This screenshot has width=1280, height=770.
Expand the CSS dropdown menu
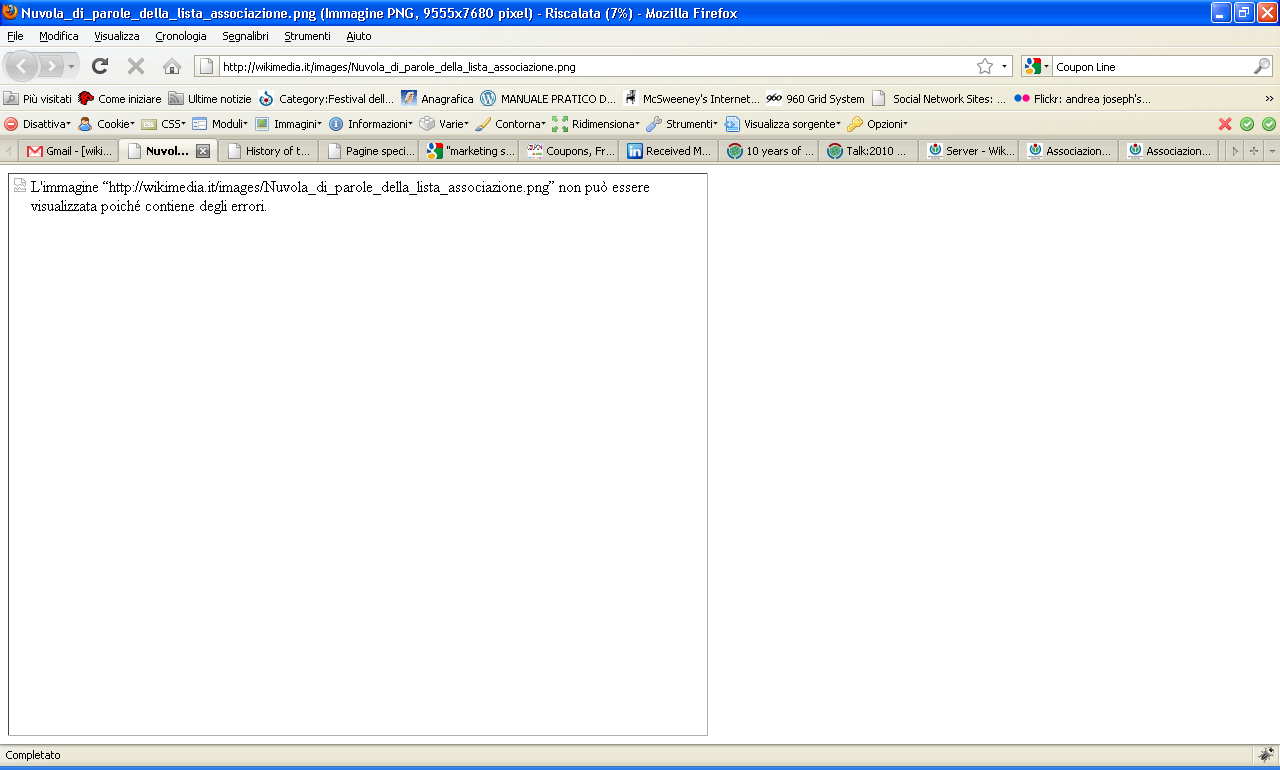(x=164, y=124)
